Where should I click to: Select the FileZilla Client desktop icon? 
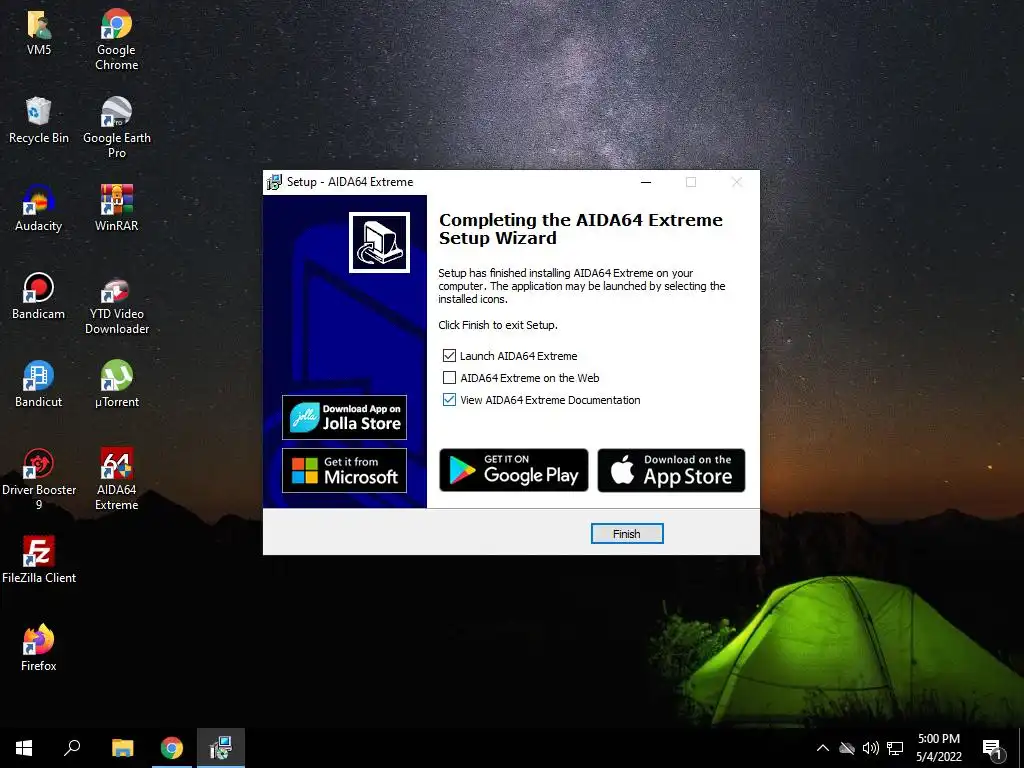tap(39, 560)
